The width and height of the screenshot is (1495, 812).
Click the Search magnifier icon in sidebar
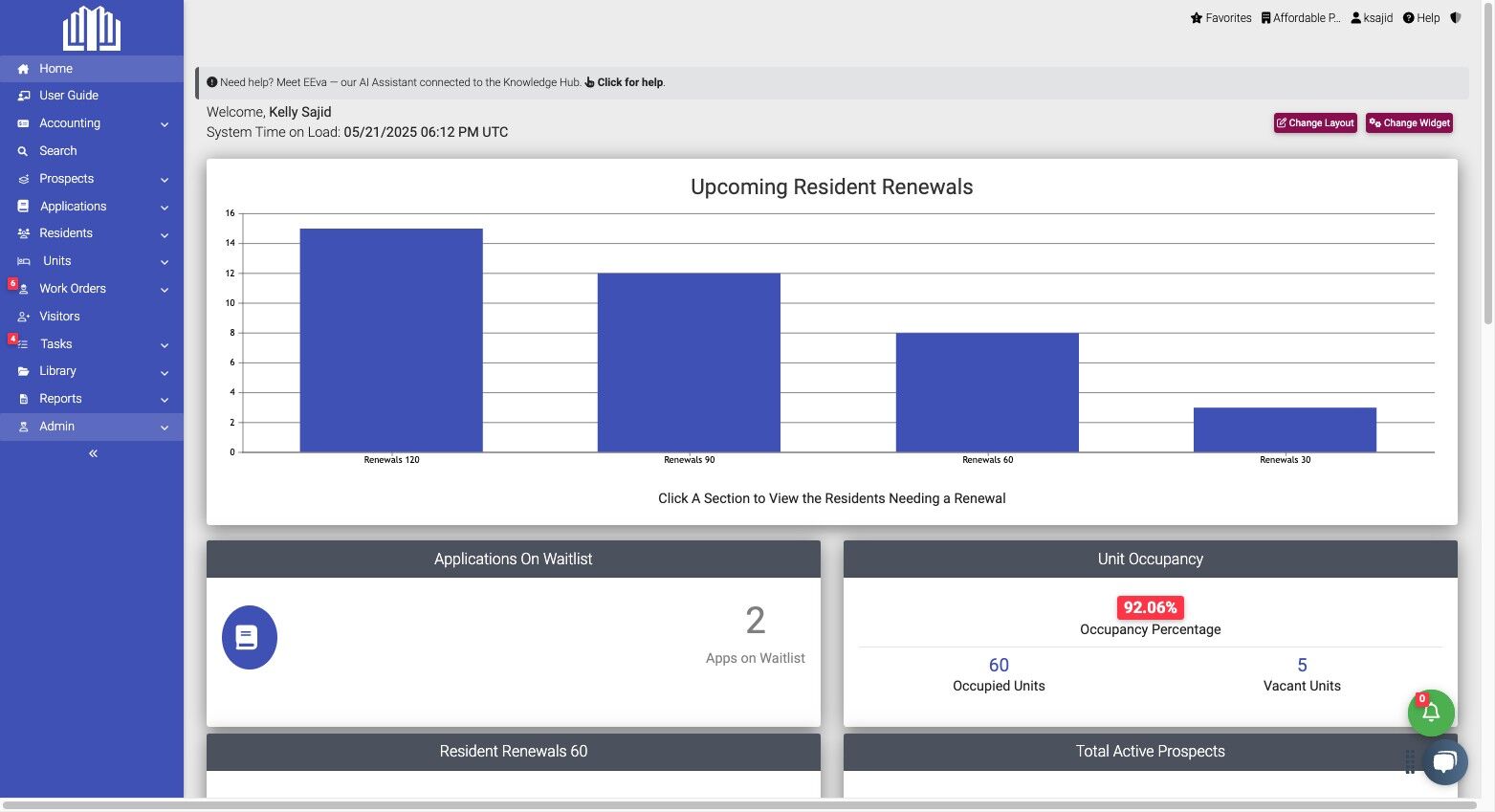click(24, 151)
